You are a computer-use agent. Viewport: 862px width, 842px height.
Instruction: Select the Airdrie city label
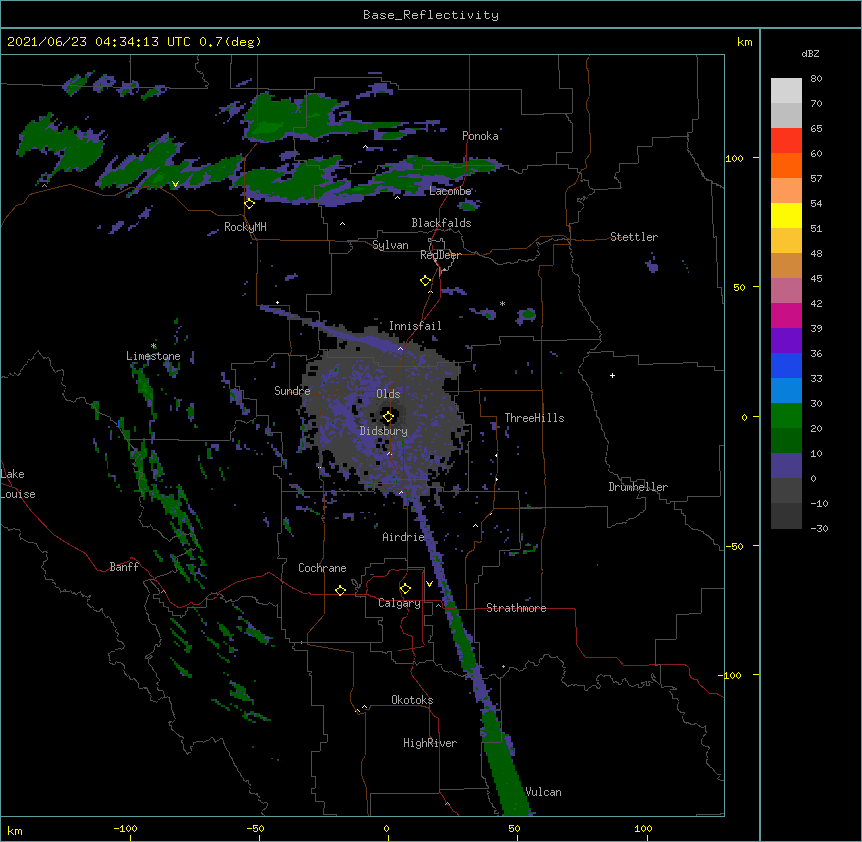404,537
